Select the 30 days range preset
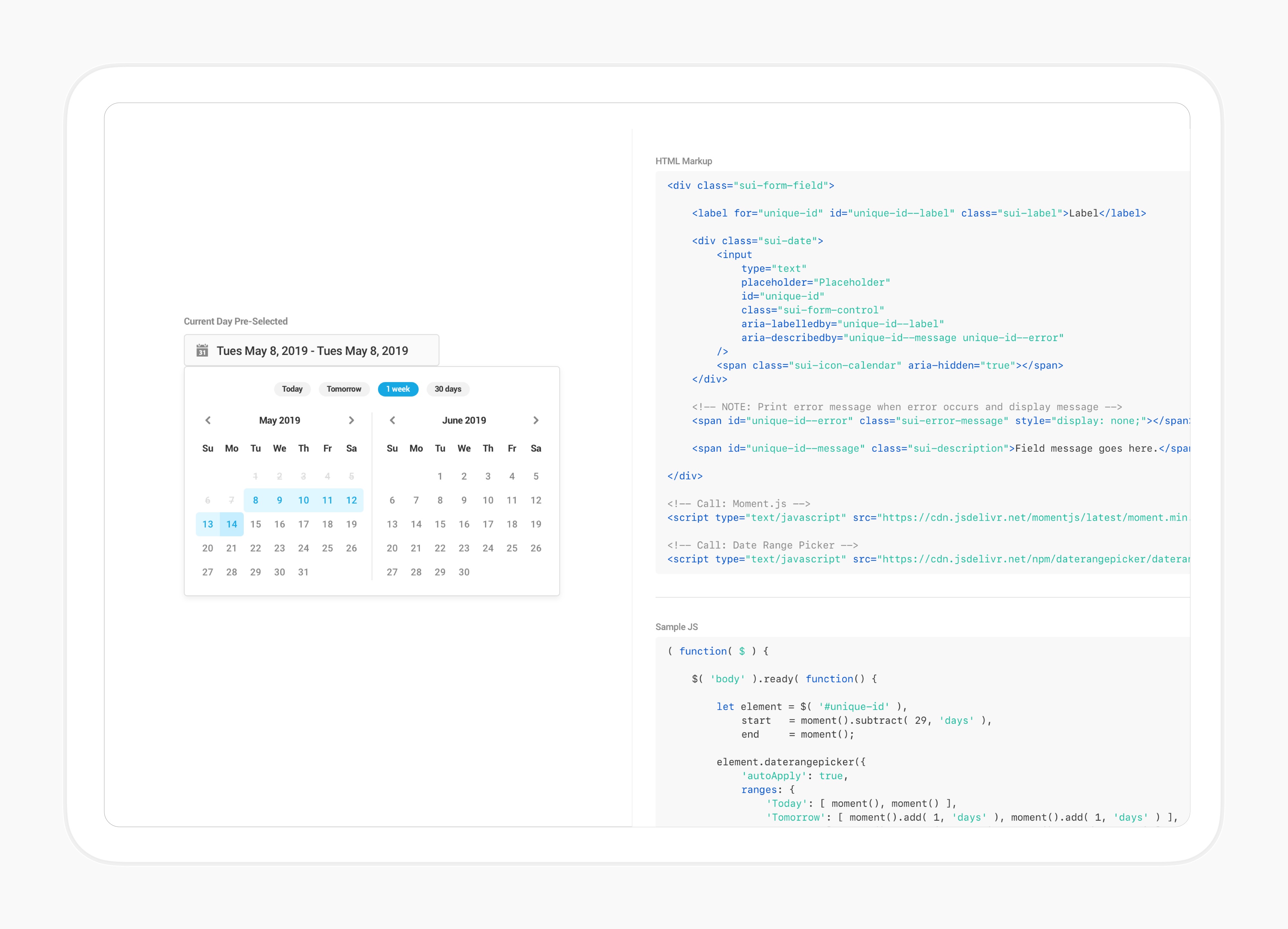Screen dimensions: 1288x929 [448, 389]
